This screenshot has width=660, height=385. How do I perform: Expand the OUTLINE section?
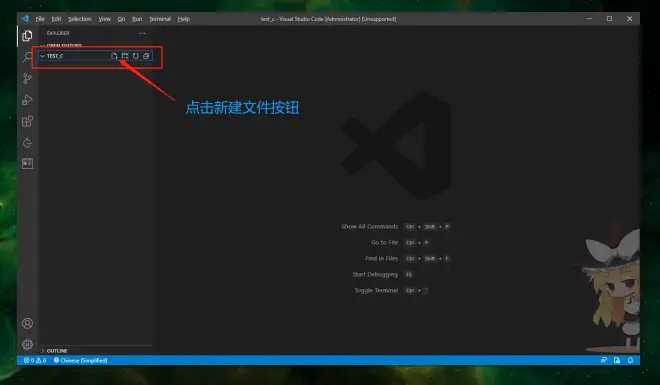95,350
